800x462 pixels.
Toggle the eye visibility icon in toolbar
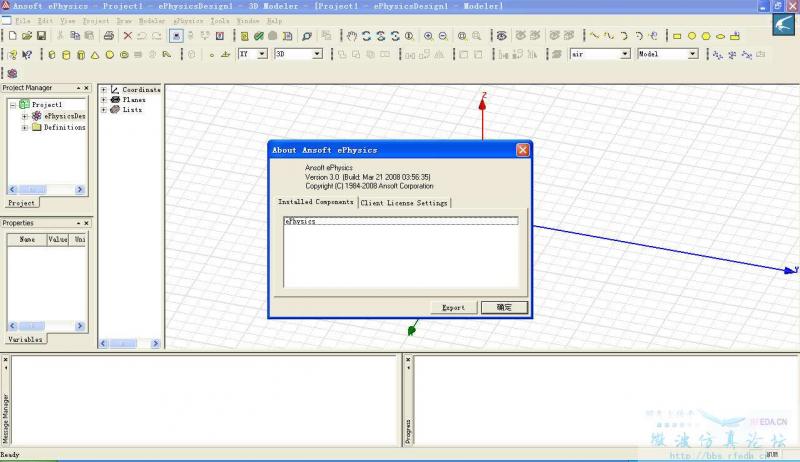point(502,36)
